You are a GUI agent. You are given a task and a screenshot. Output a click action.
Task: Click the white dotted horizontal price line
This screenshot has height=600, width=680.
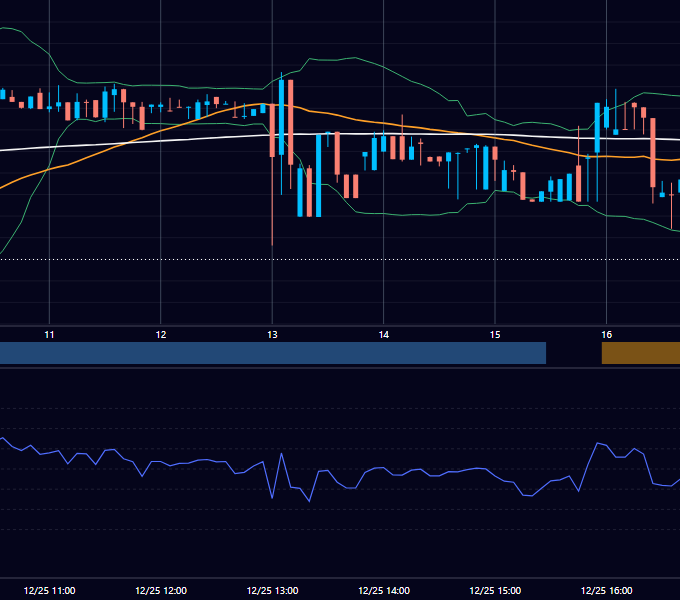click(340, 260)
